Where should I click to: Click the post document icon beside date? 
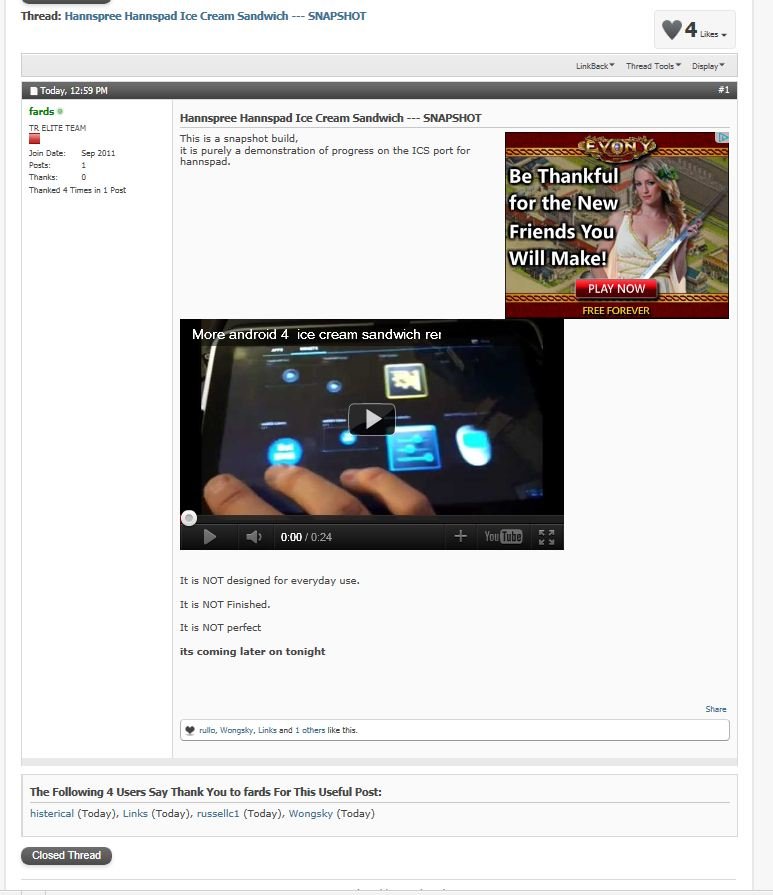[34, 91]
